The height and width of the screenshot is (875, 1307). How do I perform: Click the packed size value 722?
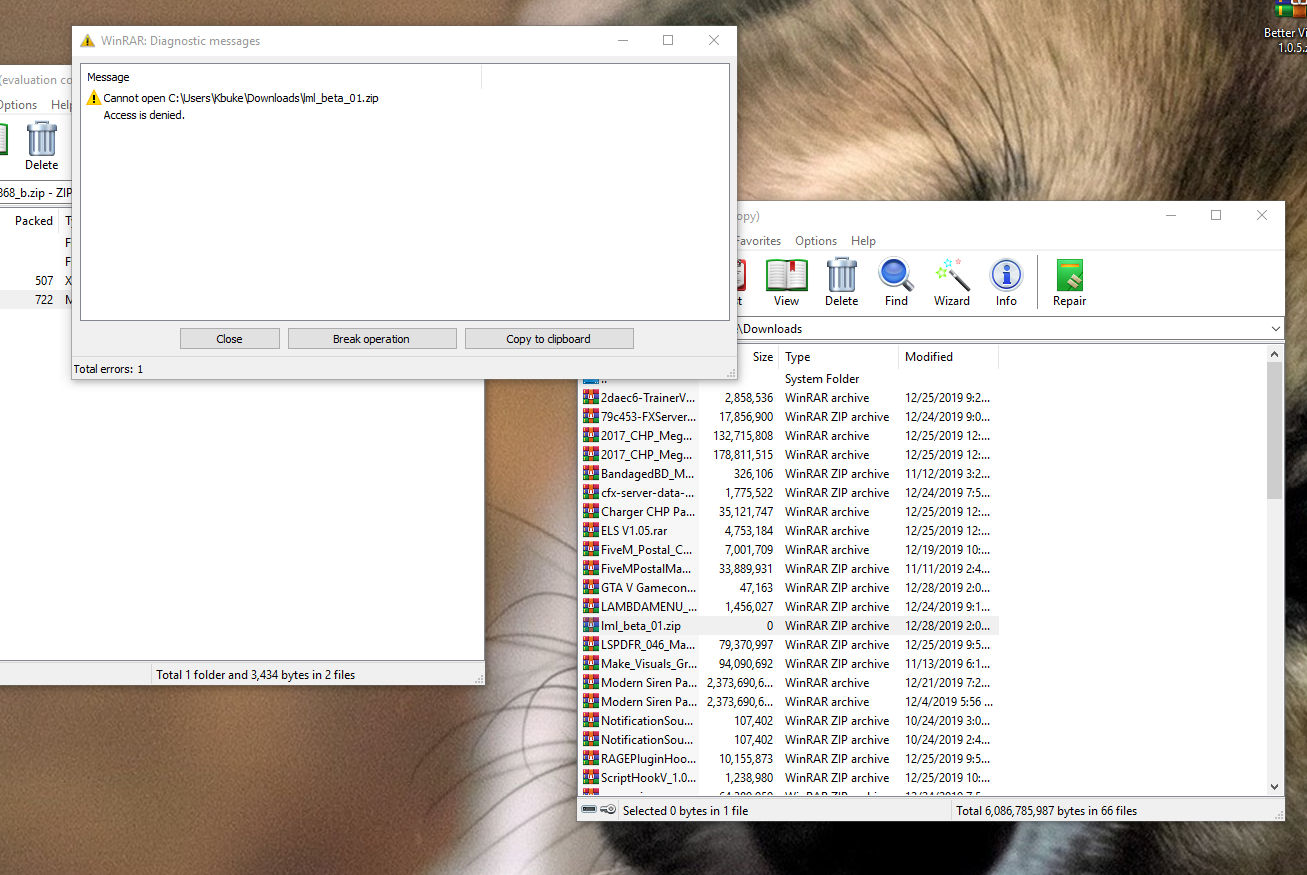click(44, 300)
